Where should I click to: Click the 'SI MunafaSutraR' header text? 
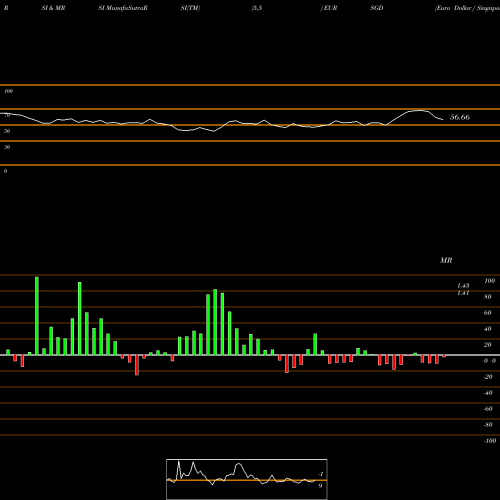coord(123,8)
